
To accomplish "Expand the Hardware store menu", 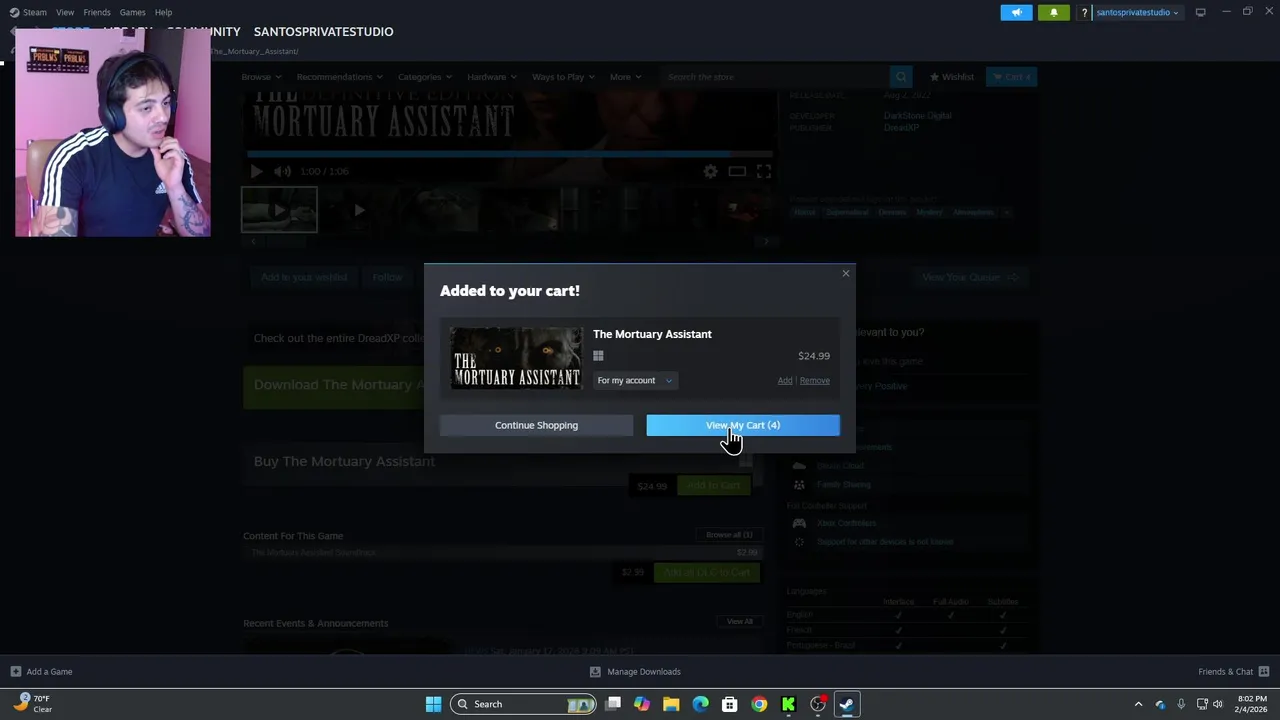I will [x=492, y=77].
